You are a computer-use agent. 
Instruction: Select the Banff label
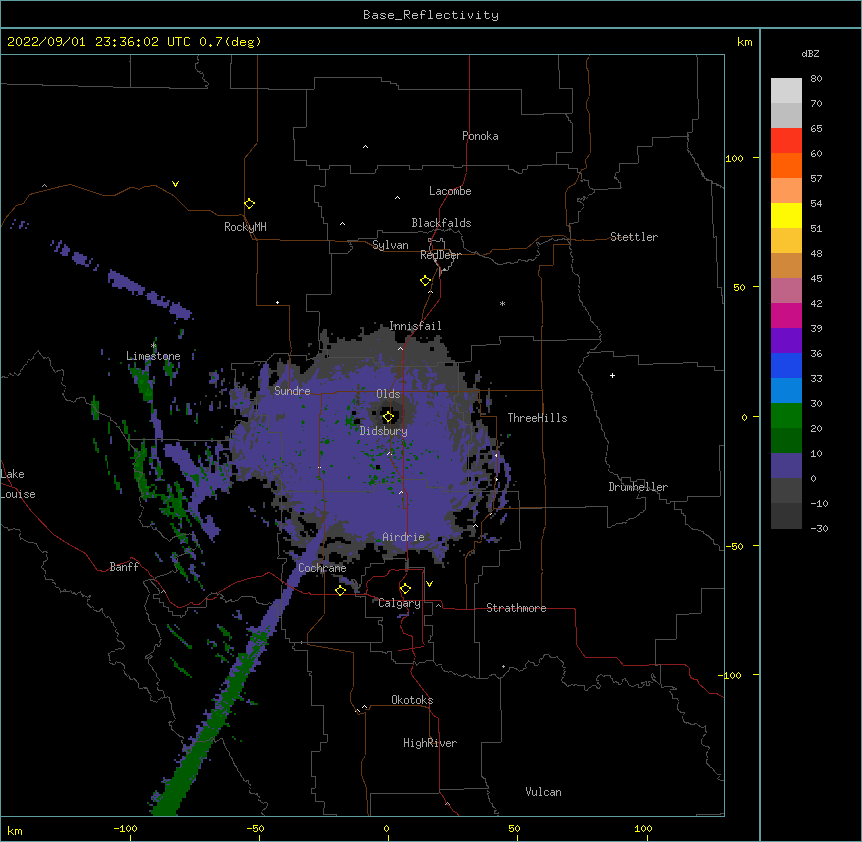click(124, 567)
